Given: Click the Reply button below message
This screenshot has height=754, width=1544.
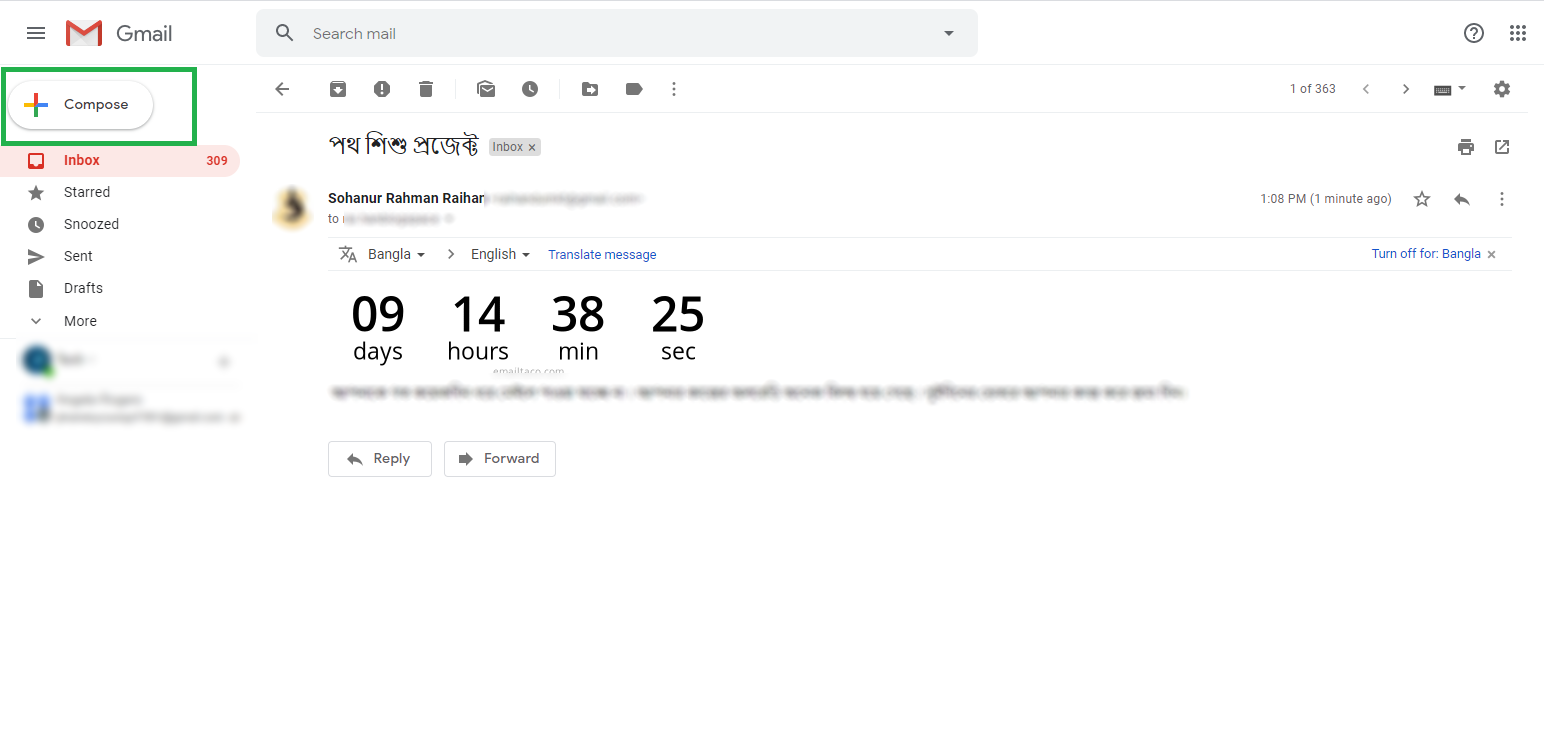Looking at the screenshot, I should [x=380, y=459].
